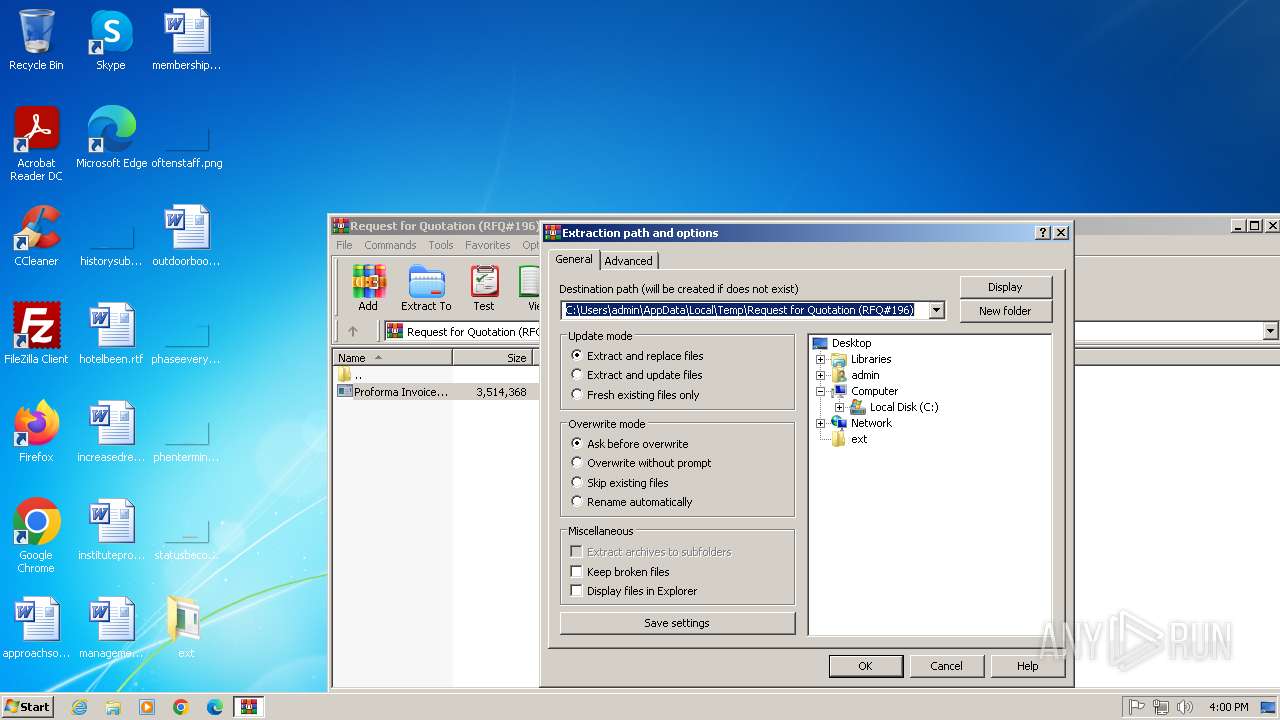Open the FileZilla Client shortcut
Viewport: 1280px width, 720px height.
click(36, 334)
